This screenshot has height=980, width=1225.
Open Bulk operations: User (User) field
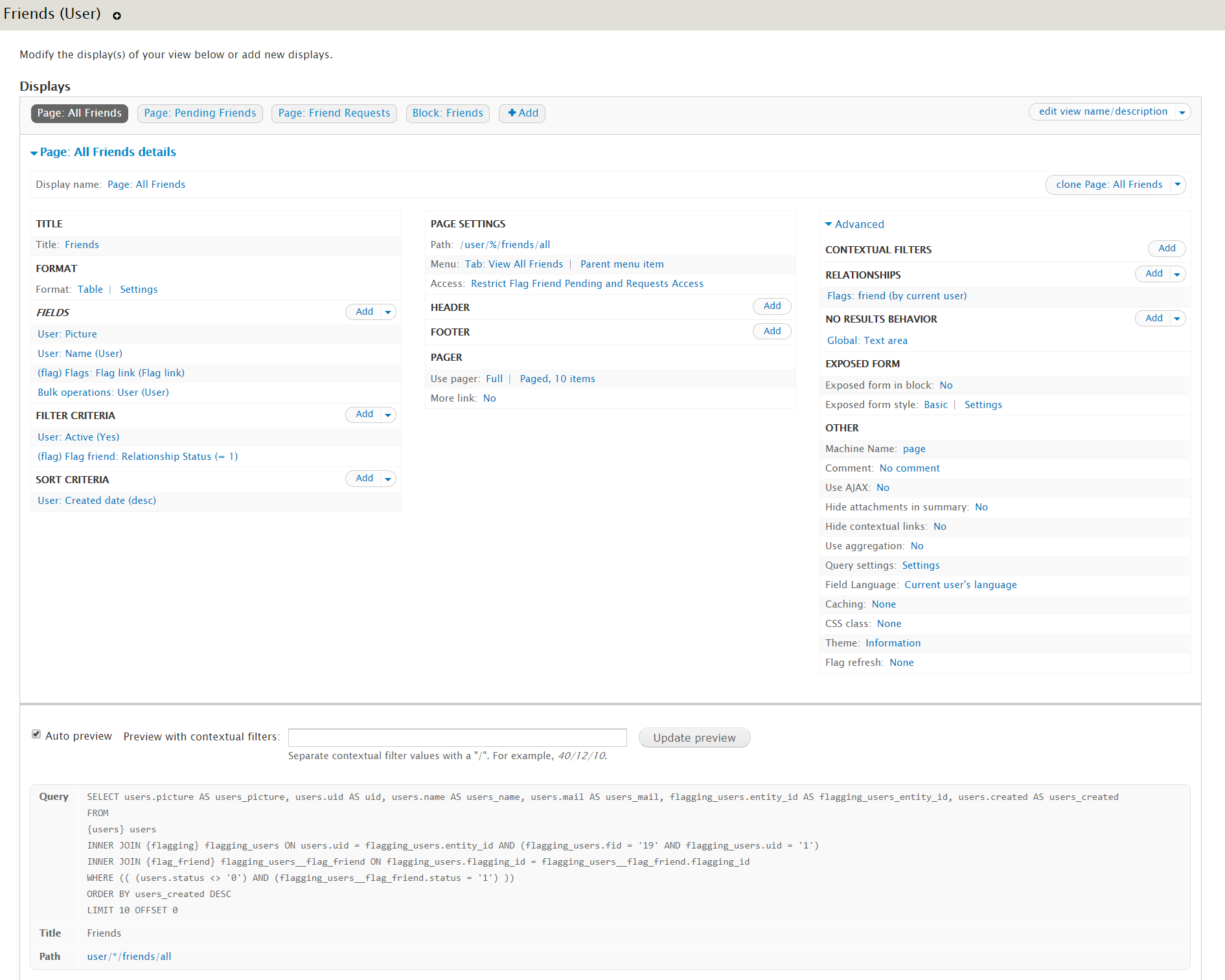point(103,393)
